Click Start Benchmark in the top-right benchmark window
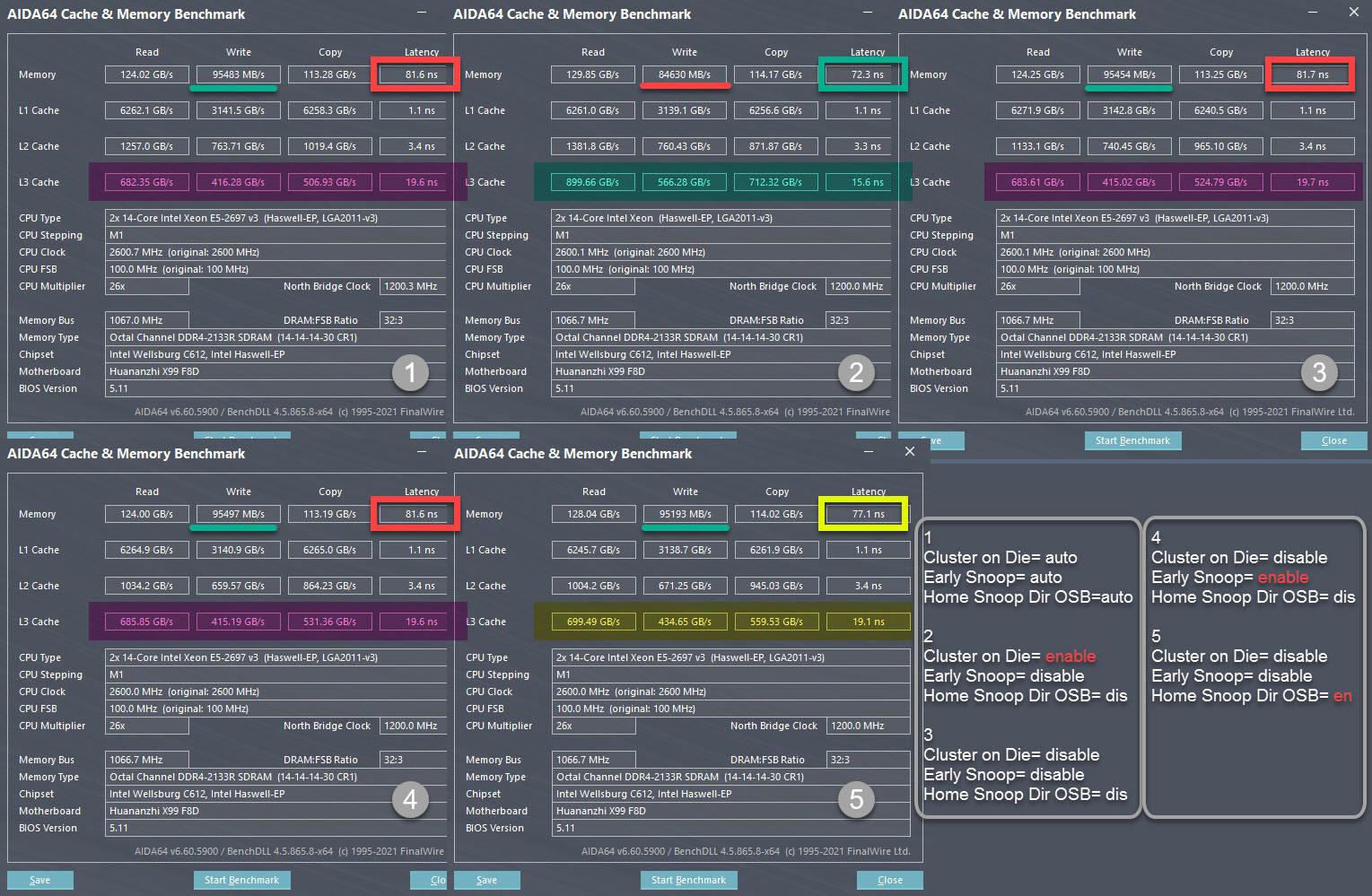The height and width of the screenshot is (896, 1372). [1132, 440]
